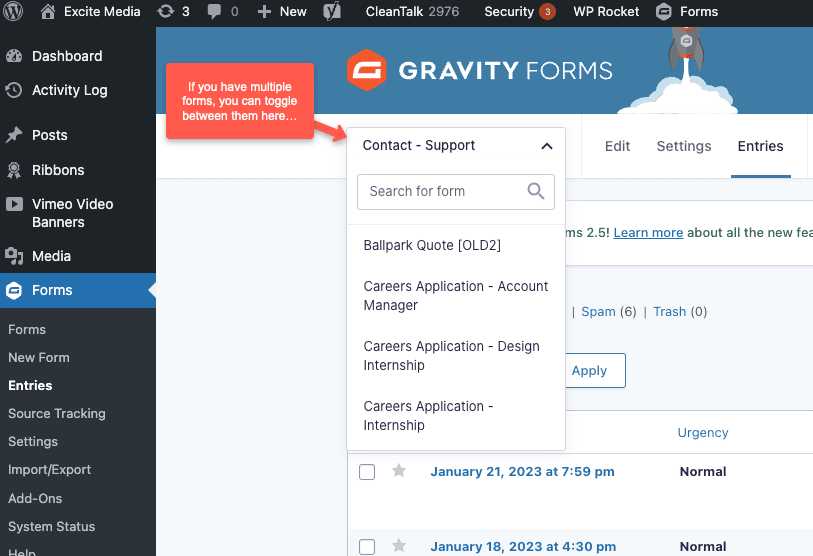Open the Security admin bar menu

tap(520, 11)
